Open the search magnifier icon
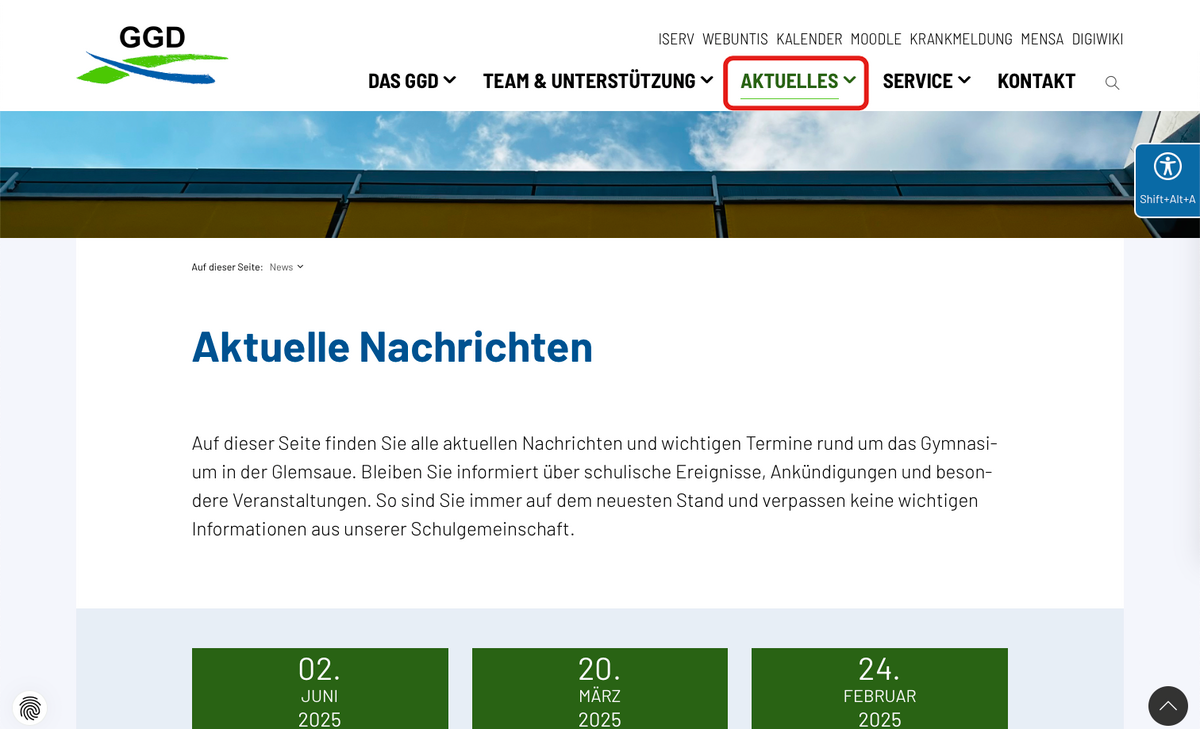This screenshot has height=729, width=1200. [1112, 83]
